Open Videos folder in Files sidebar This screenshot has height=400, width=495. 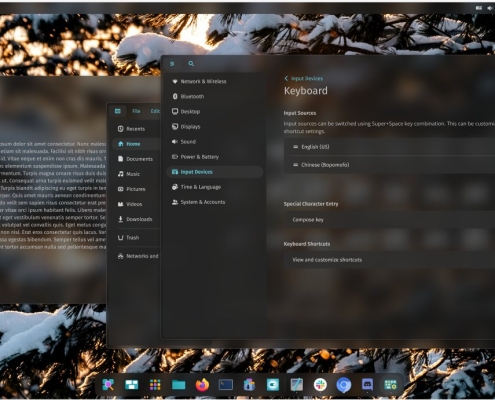pyautogui.click(x=136, y=204)
